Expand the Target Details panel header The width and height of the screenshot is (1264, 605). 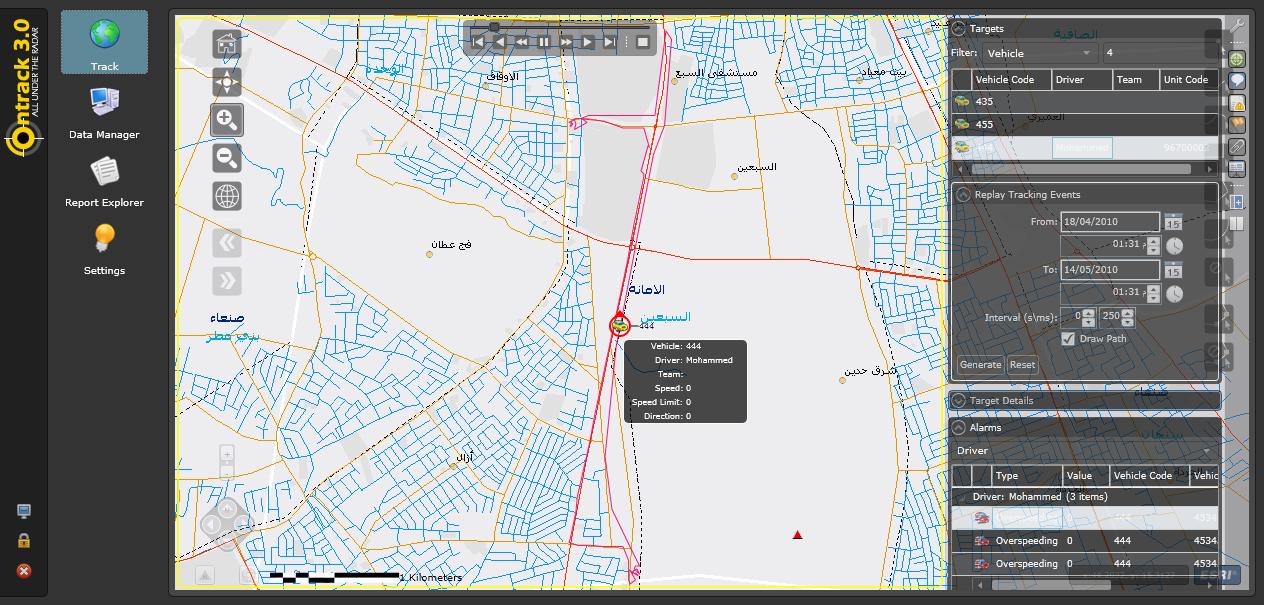[957, 399]
